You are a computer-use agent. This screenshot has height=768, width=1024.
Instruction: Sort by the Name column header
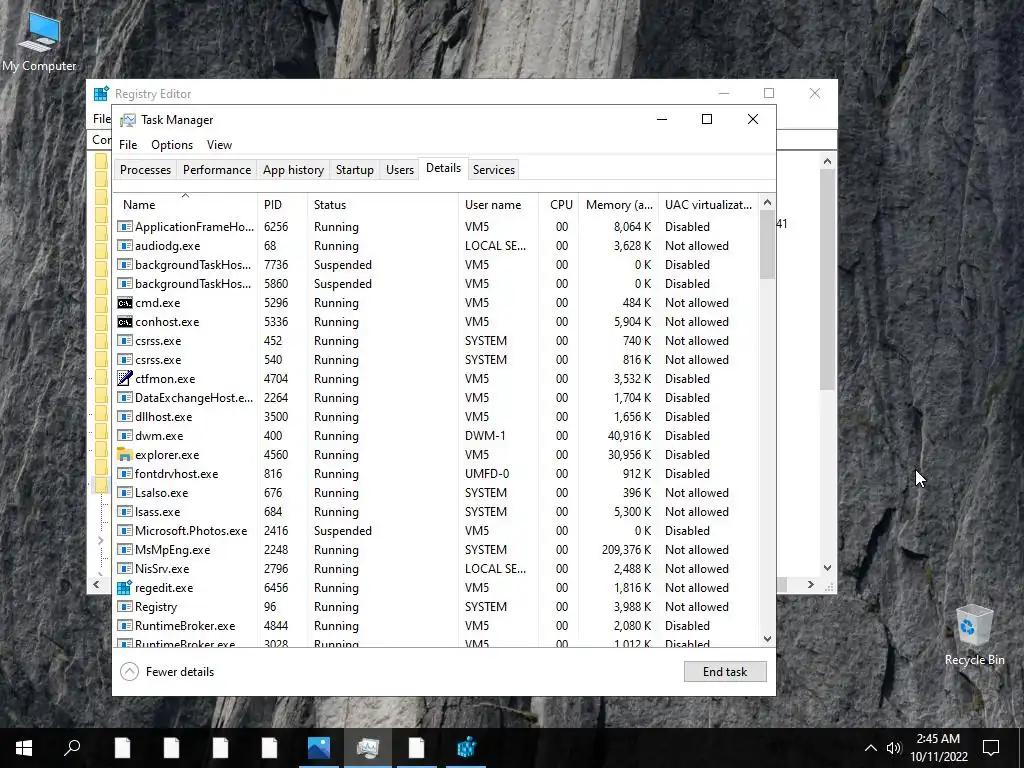[x=185, y=204]
